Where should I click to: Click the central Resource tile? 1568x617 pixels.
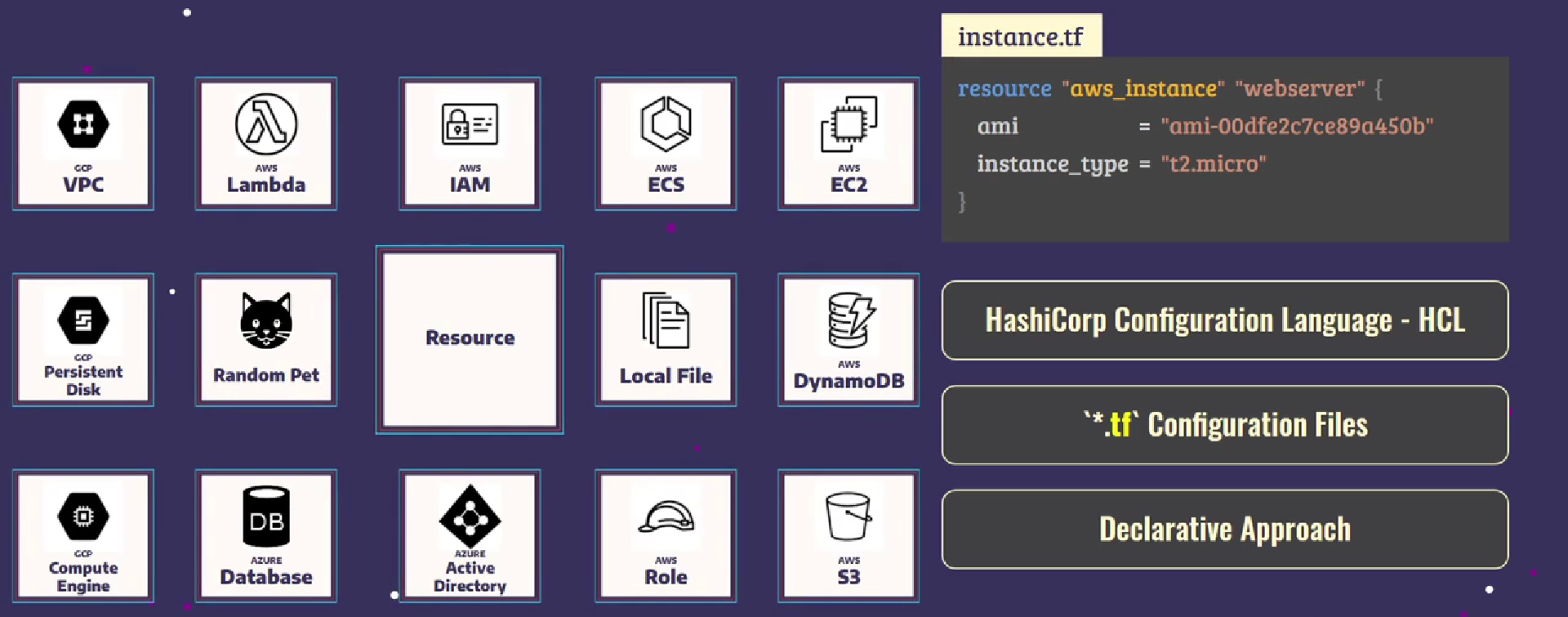470,339
